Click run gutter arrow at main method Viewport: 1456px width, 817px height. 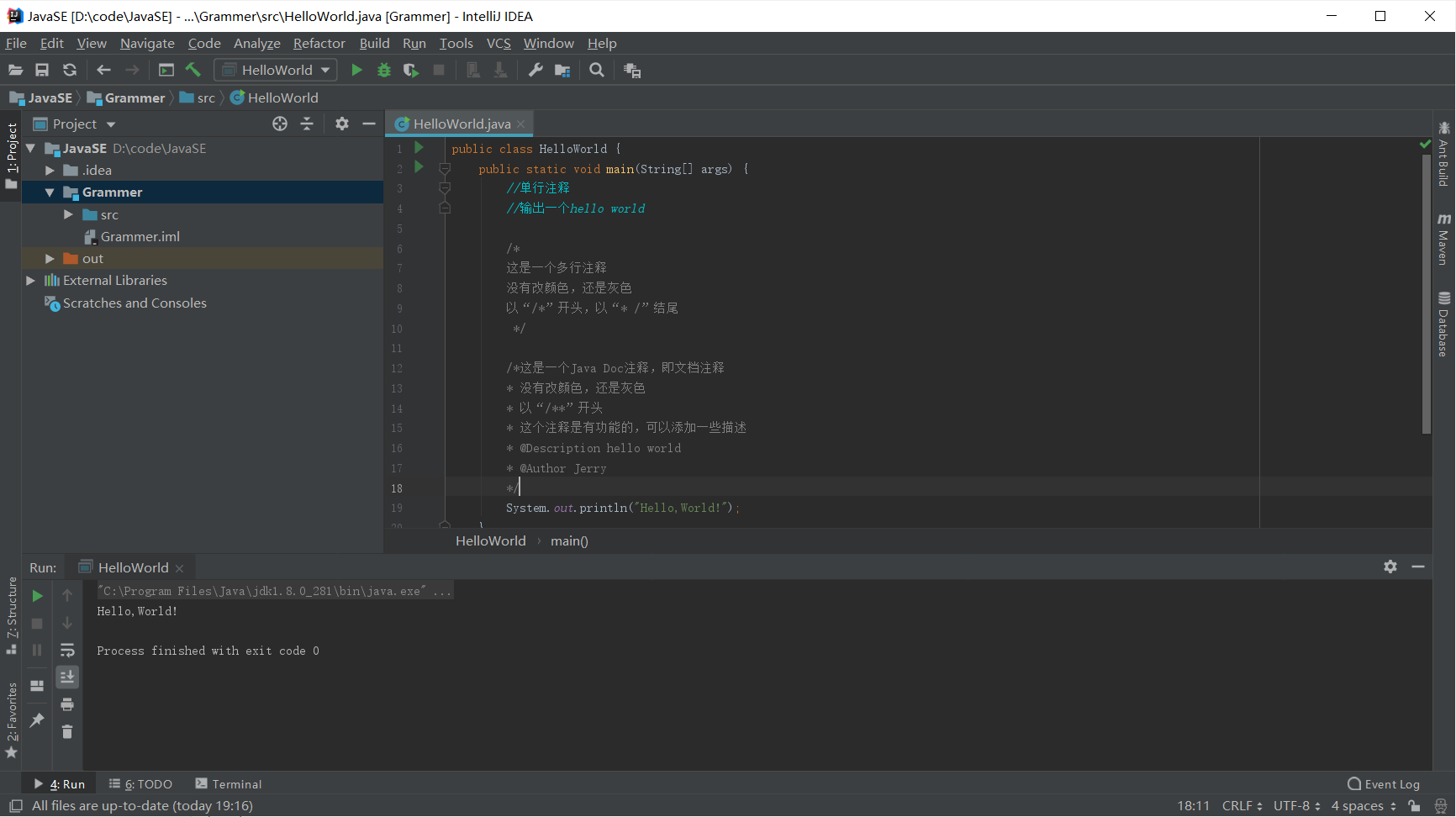[x=419, y=167]
